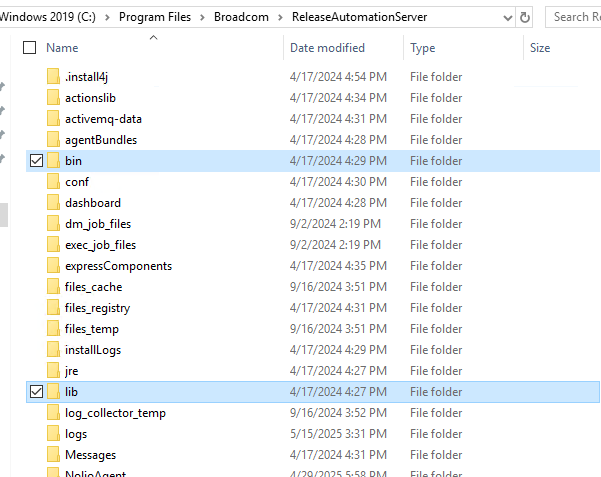Click the files_registry folder icon
The width and height of the screenshot is (601, 477).
(x=53, y=308)
